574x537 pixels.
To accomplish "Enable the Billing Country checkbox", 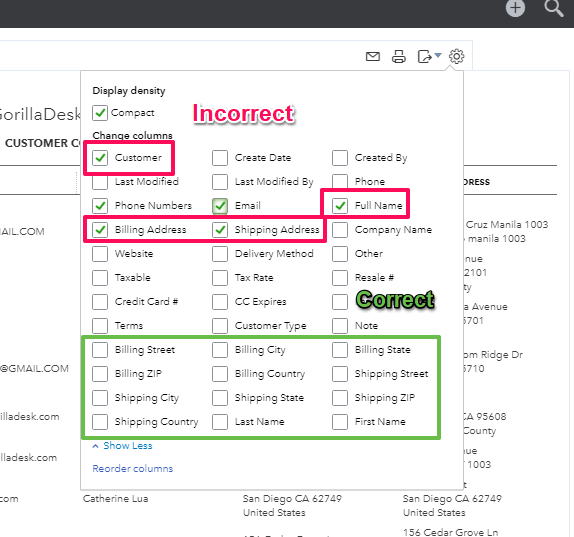I will pos(220,374).
